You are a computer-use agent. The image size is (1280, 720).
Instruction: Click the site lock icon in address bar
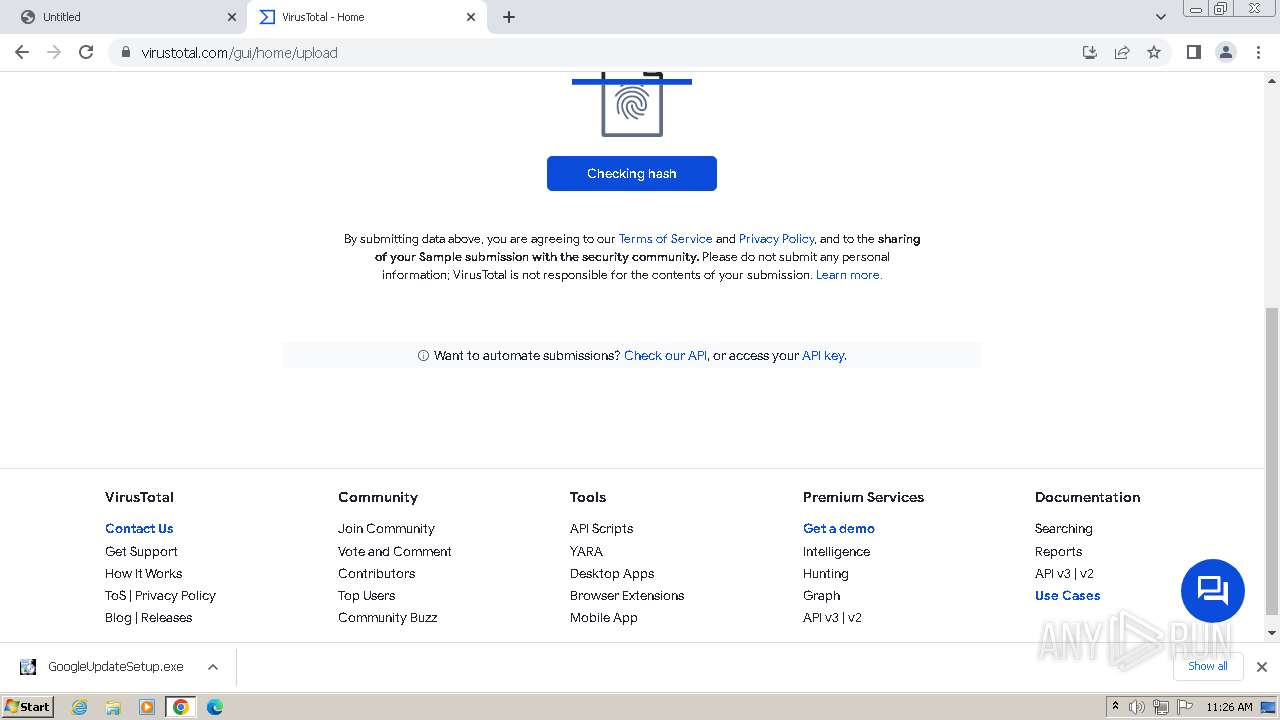click(126, 53)
